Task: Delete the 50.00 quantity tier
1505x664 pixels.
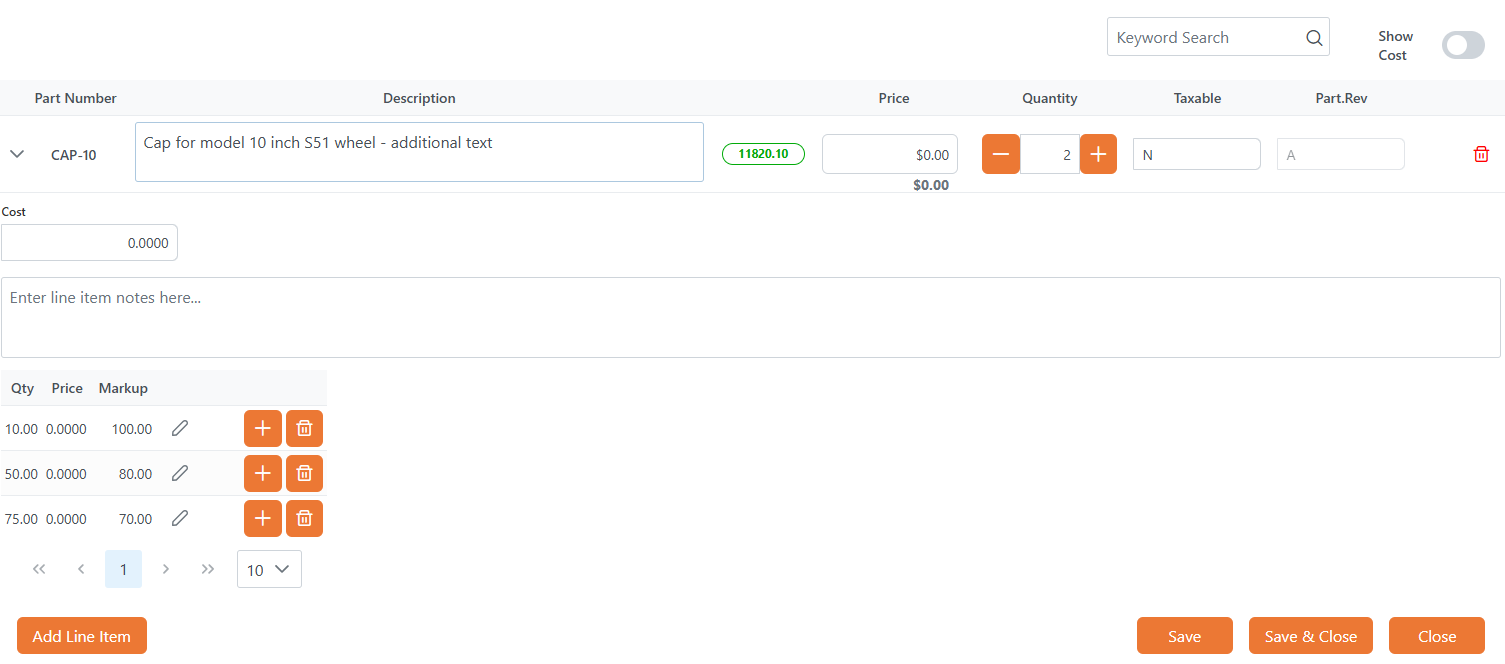Action: click(304, 473)
